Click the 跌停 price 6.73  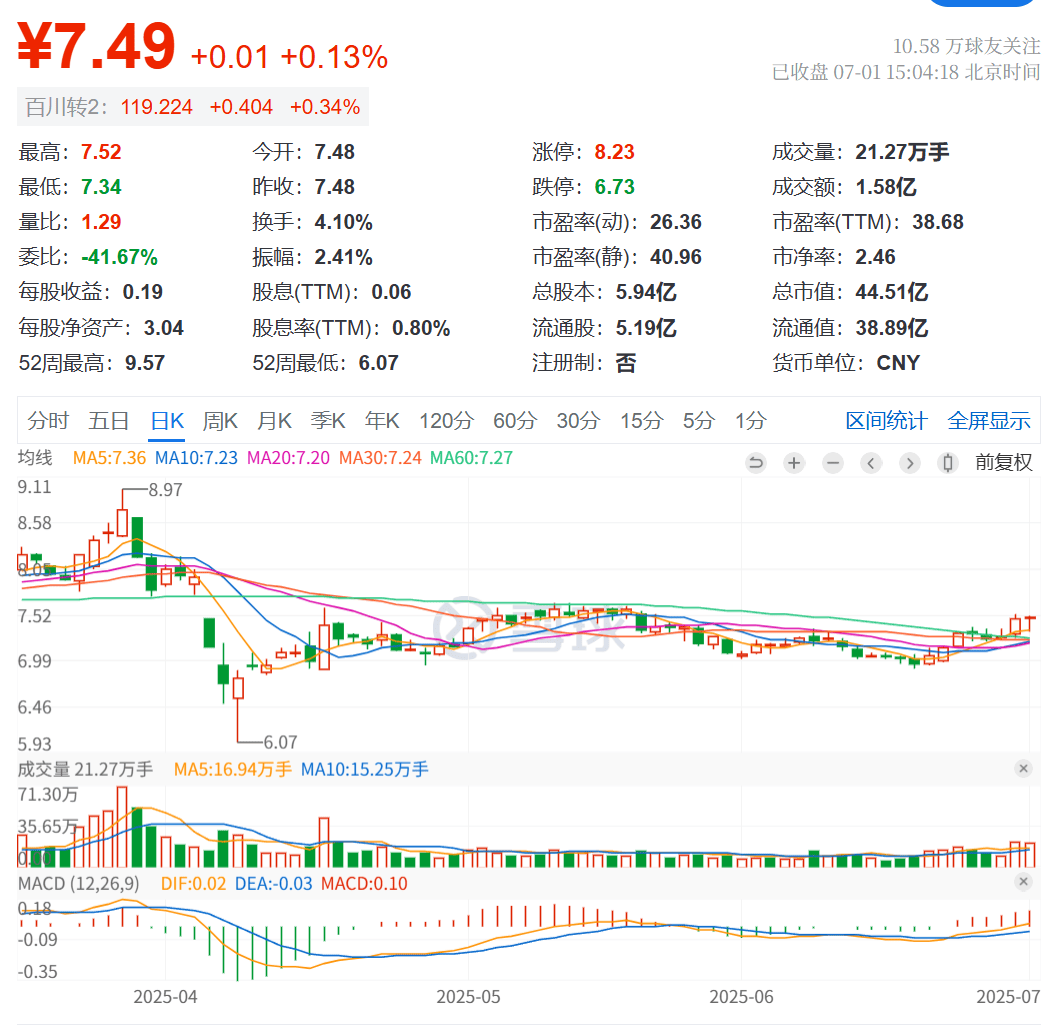[x=615, y=187]
